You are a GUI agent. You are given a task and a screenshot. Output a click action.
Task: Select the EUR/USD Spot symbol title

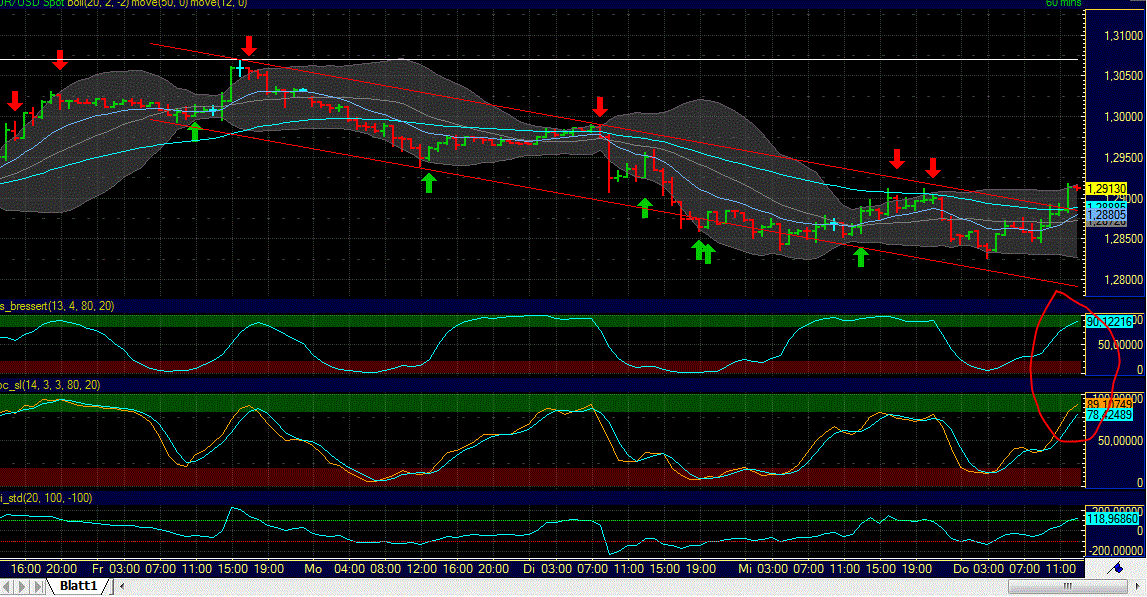click(30, 4)
